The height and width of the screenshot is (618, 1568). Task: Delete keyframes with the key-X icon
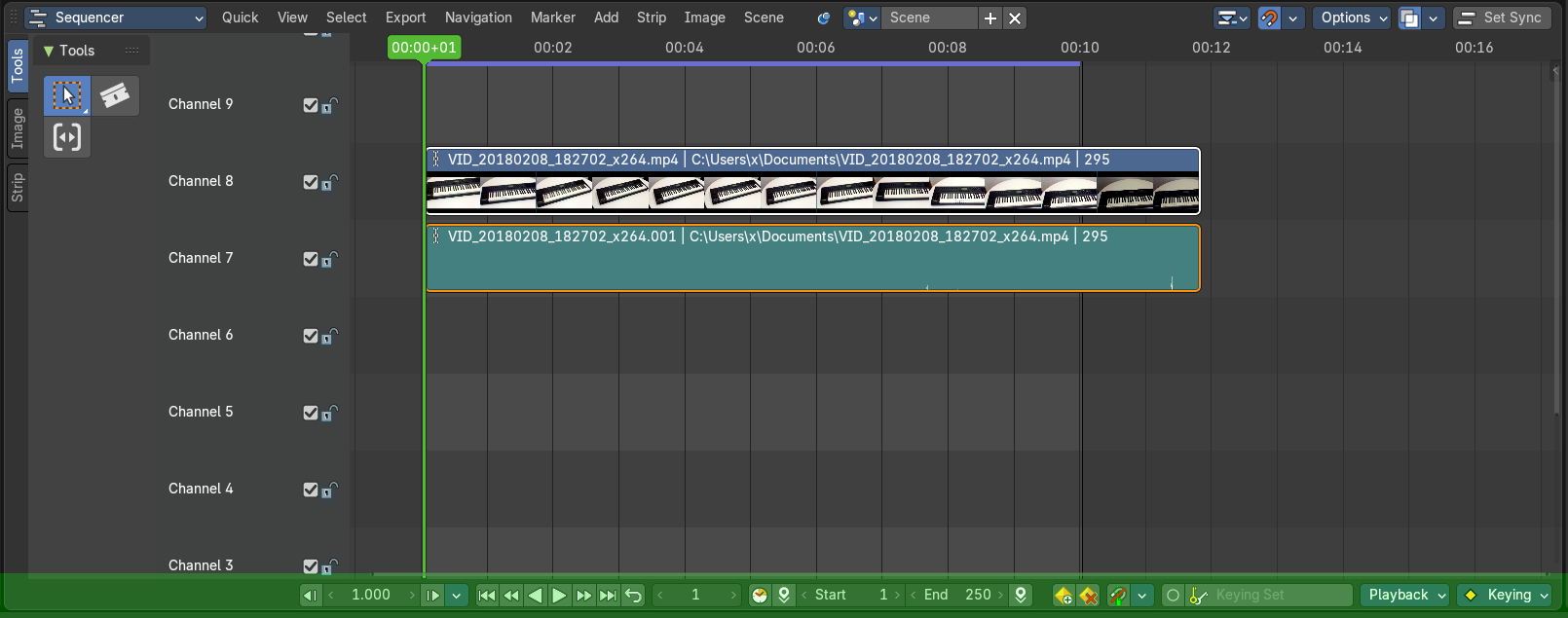pyautogui.click(x=1089, y=595)
